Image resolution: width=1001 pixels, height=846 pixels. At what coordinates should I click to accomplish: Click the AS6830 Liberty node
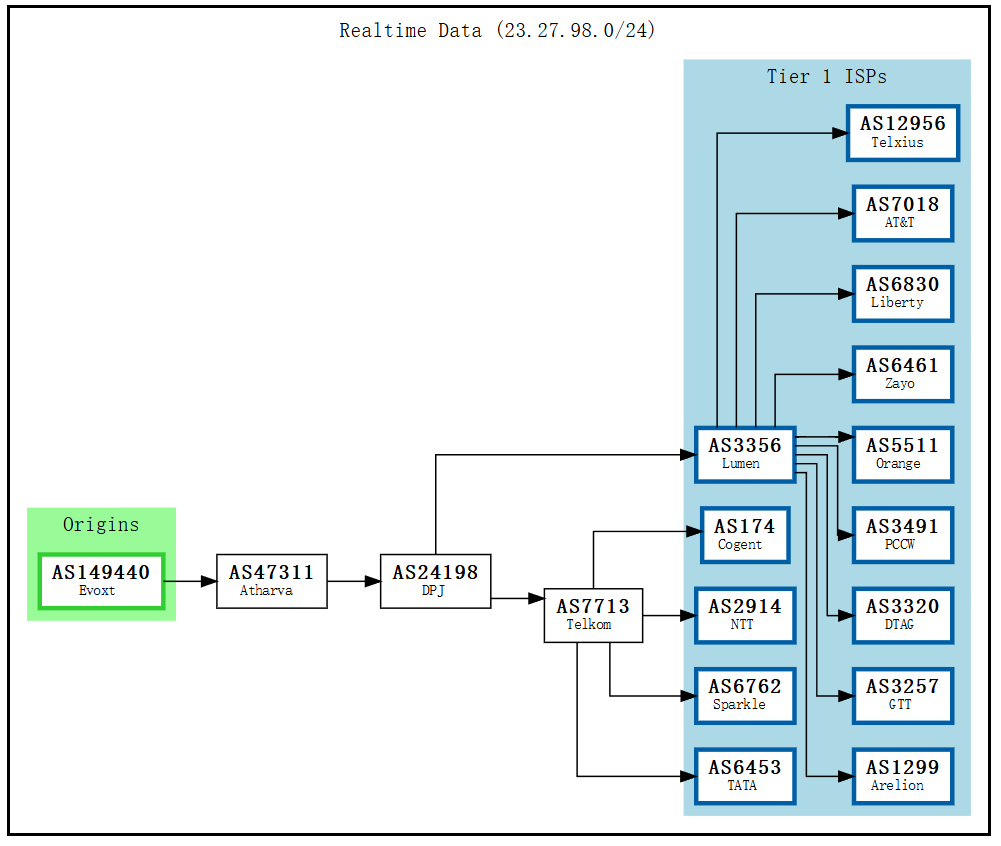tap(901, 293)
